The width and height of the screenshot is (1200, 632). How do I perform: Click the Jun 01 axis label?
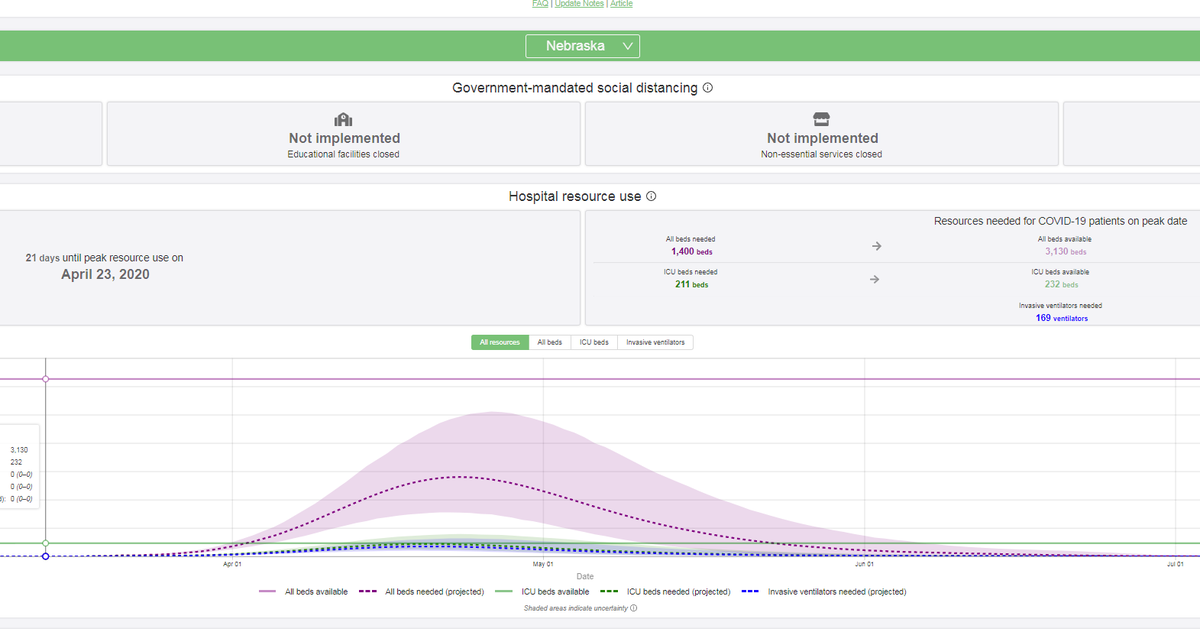point(865,565)
